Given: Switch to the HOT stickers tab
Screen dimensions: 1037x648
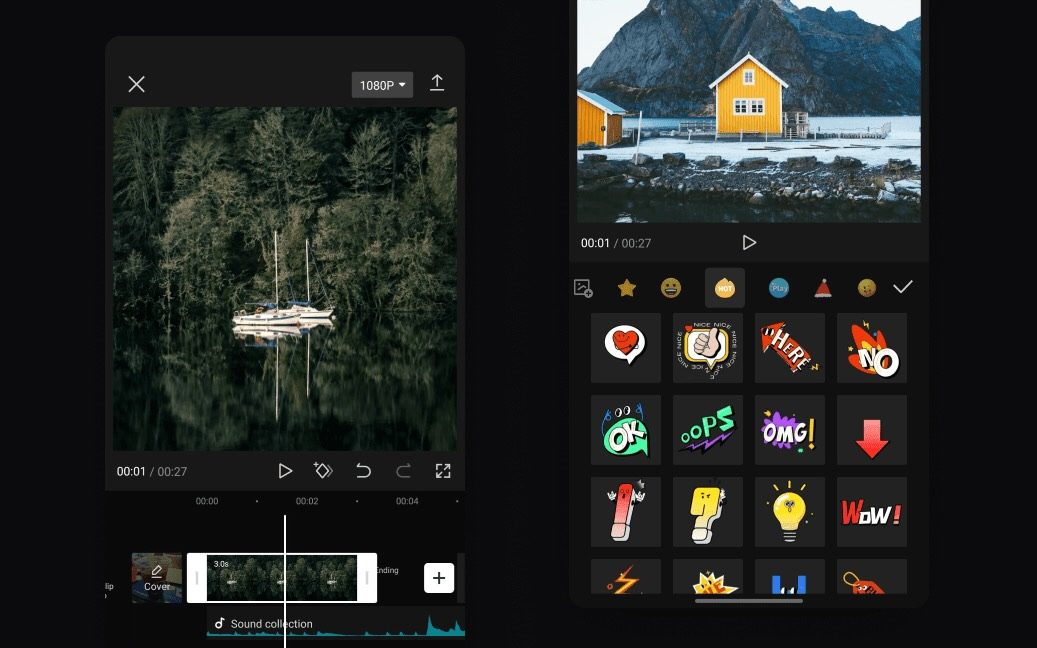Looking at the screenshot, I should point(725,288).
